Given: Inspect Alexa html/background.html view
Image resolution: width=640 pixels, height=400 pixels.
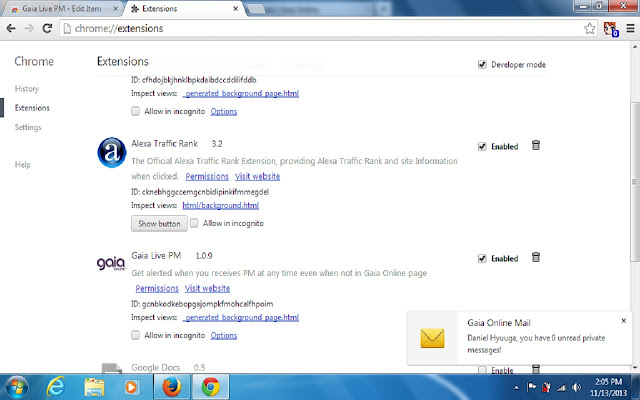Looking at the screenshot, I should 220,205.
